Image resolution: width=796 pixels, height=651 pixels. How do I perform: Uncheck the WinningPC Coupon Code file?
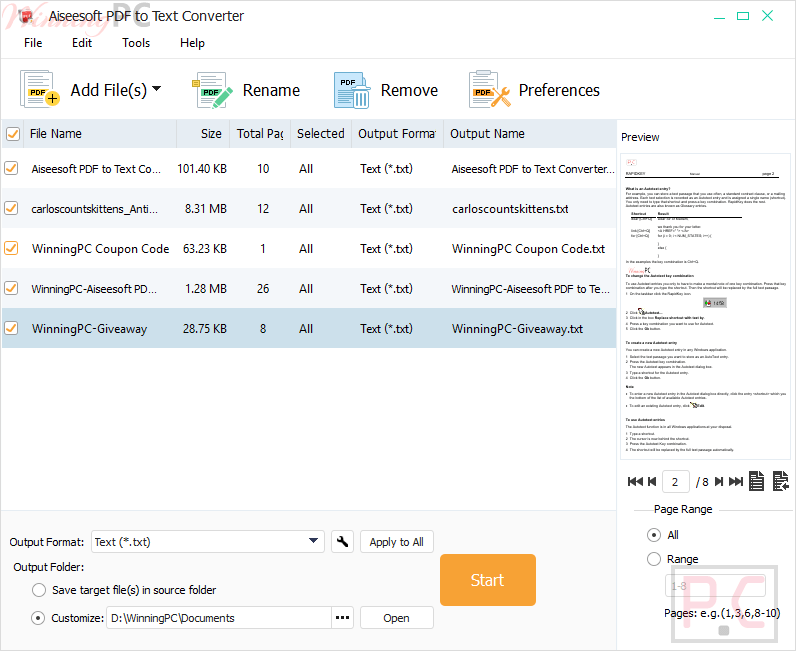click(11, 248)
